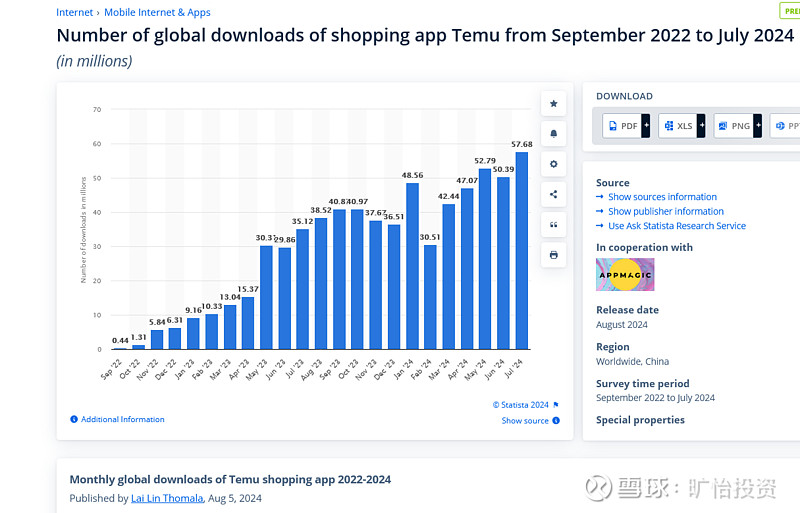
Task: Open Show sources information link
Action: (662, 197)
